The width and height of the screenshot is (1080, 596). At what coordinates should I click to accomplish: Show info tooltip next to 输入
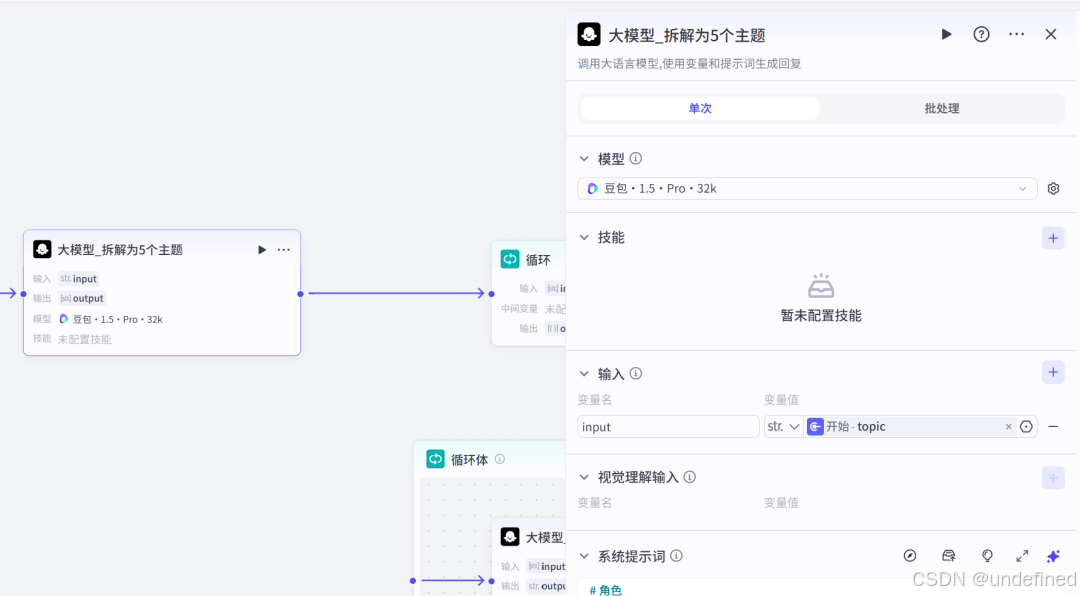coord(636,373)
